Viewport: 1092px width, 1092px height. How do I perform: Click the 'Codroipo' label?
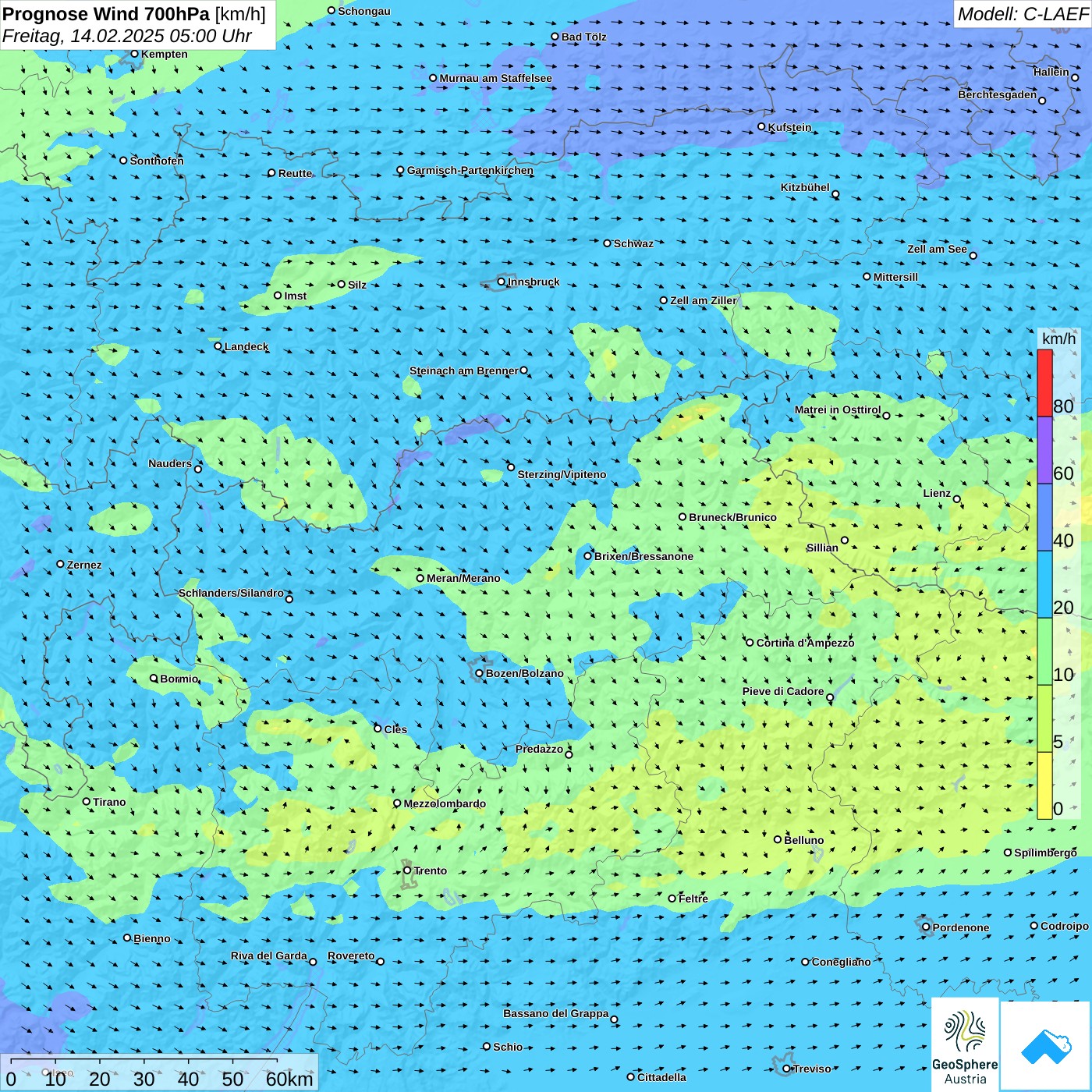1065,926
